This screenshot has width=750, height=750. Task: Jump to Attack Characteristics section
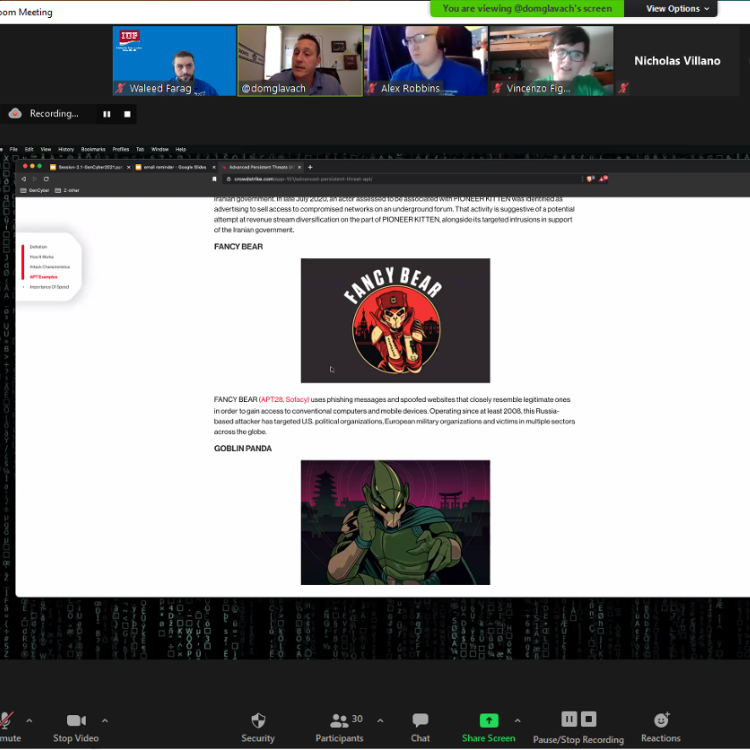[x=50, y=267]
